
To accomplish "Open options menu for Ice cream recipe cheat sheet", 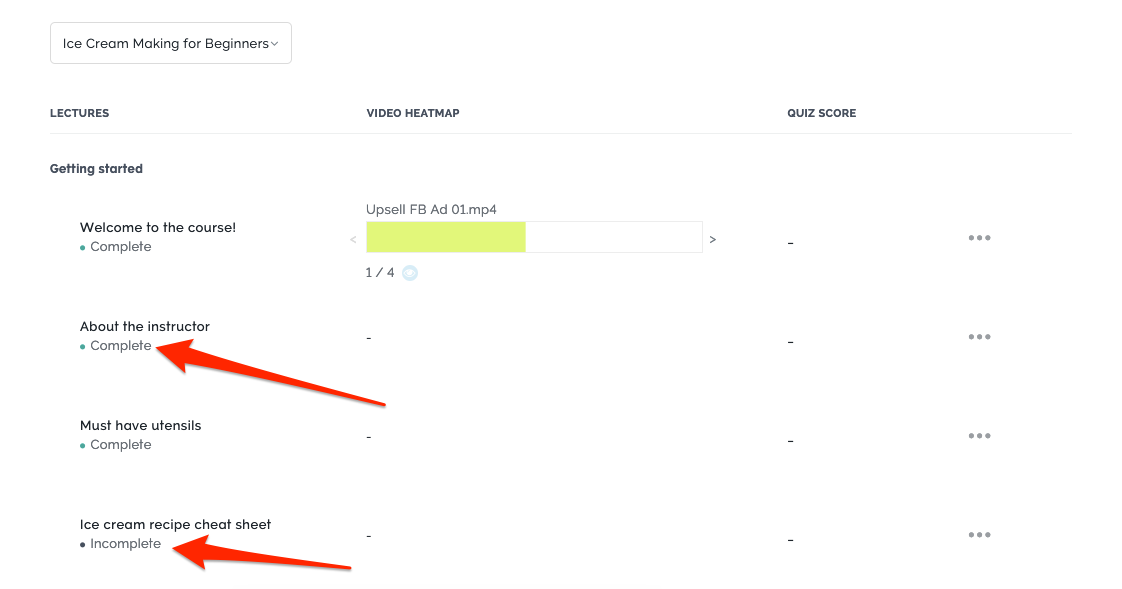I will (979, 535).
